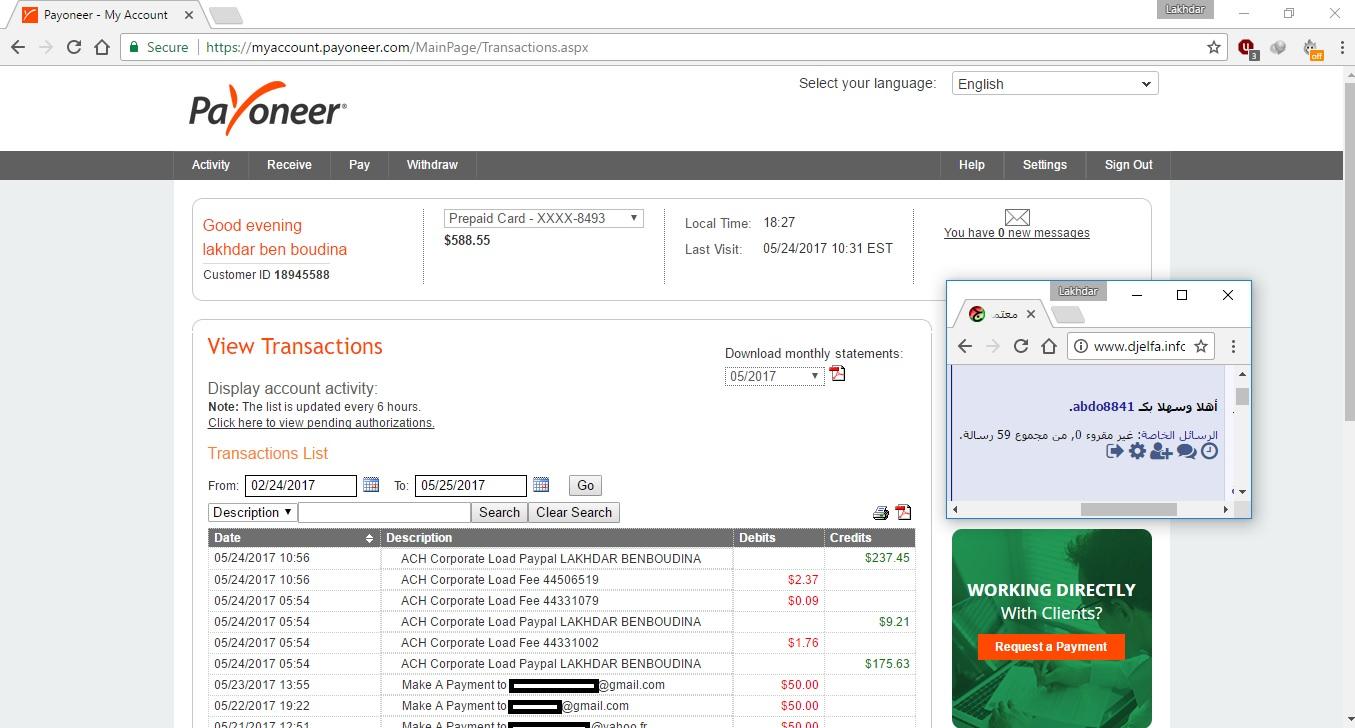
Task: Open the To date calendar picker
Action: click(x=541, y=485)
